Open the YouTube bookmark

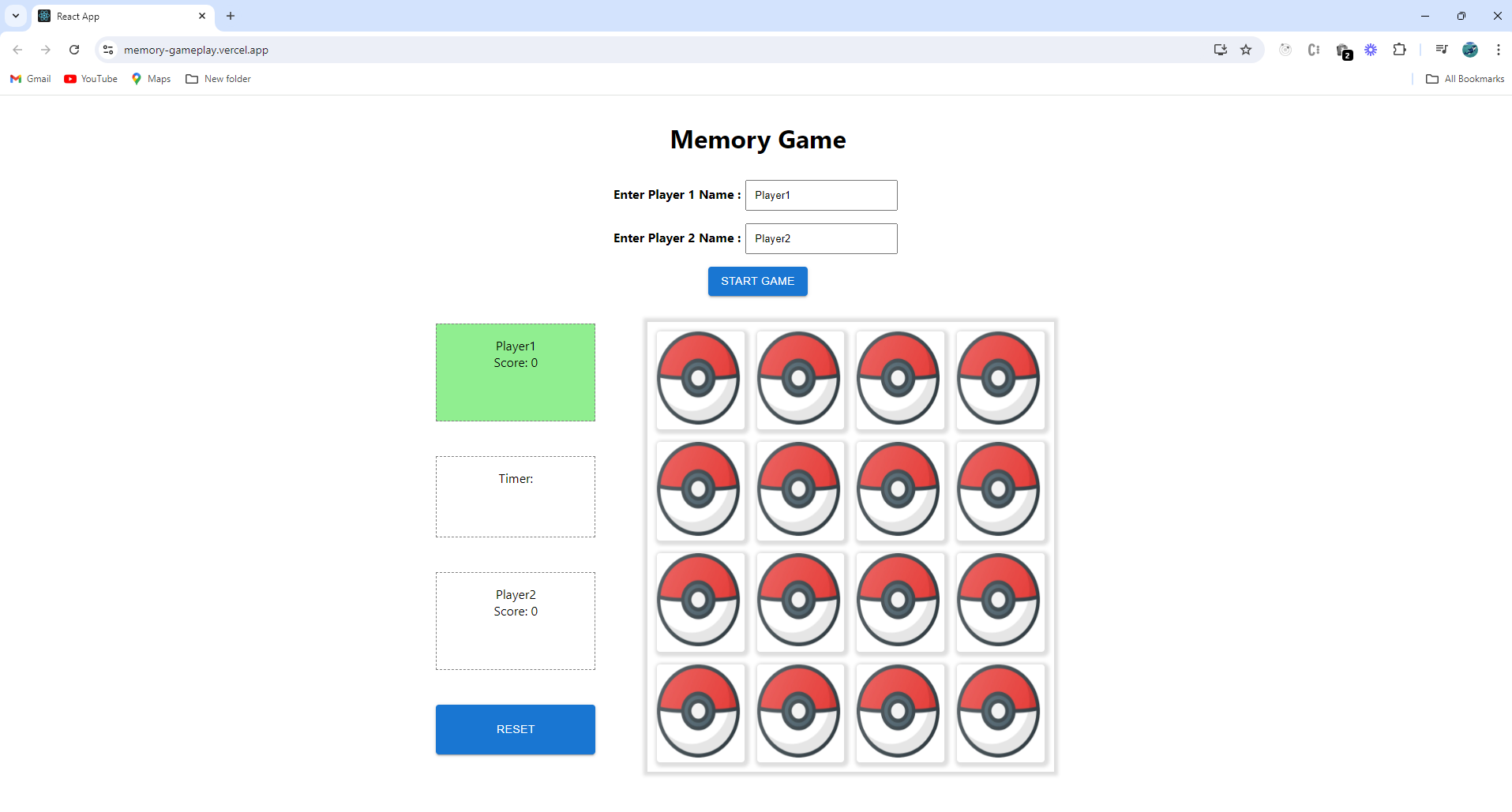coord(91,79)
